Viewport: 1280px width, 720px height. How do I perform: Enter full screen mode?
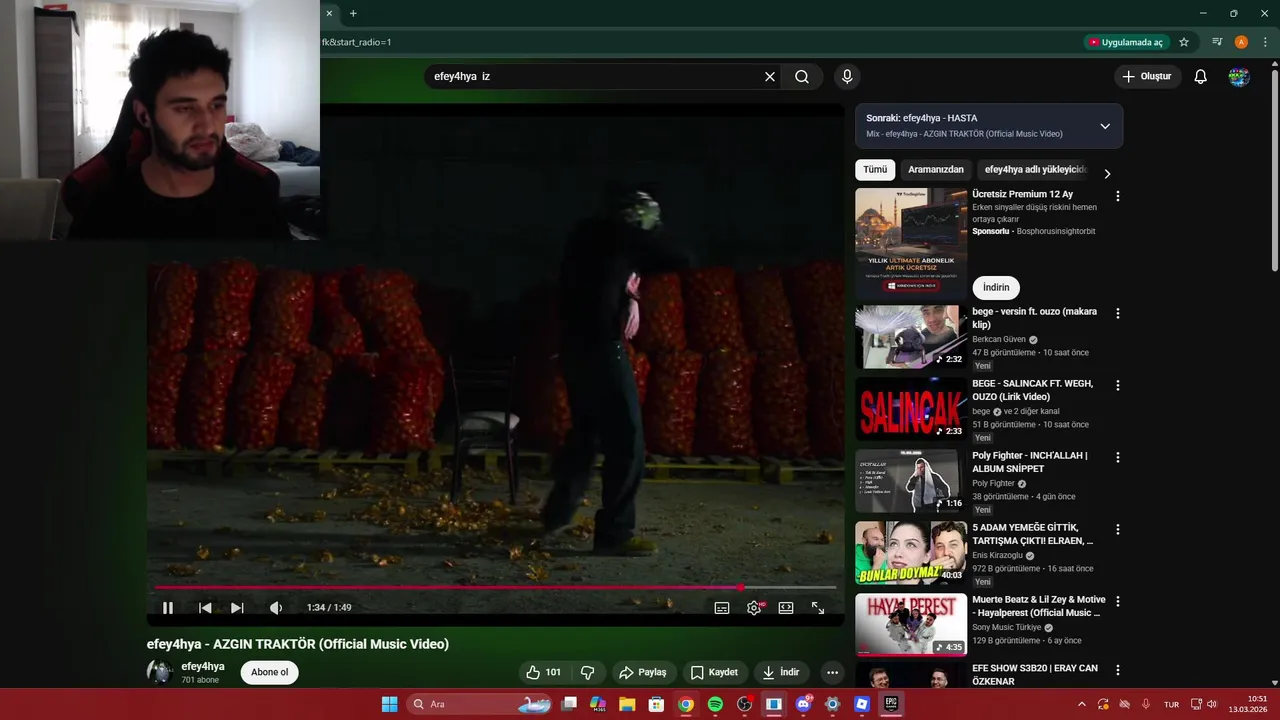coord(818,608)
